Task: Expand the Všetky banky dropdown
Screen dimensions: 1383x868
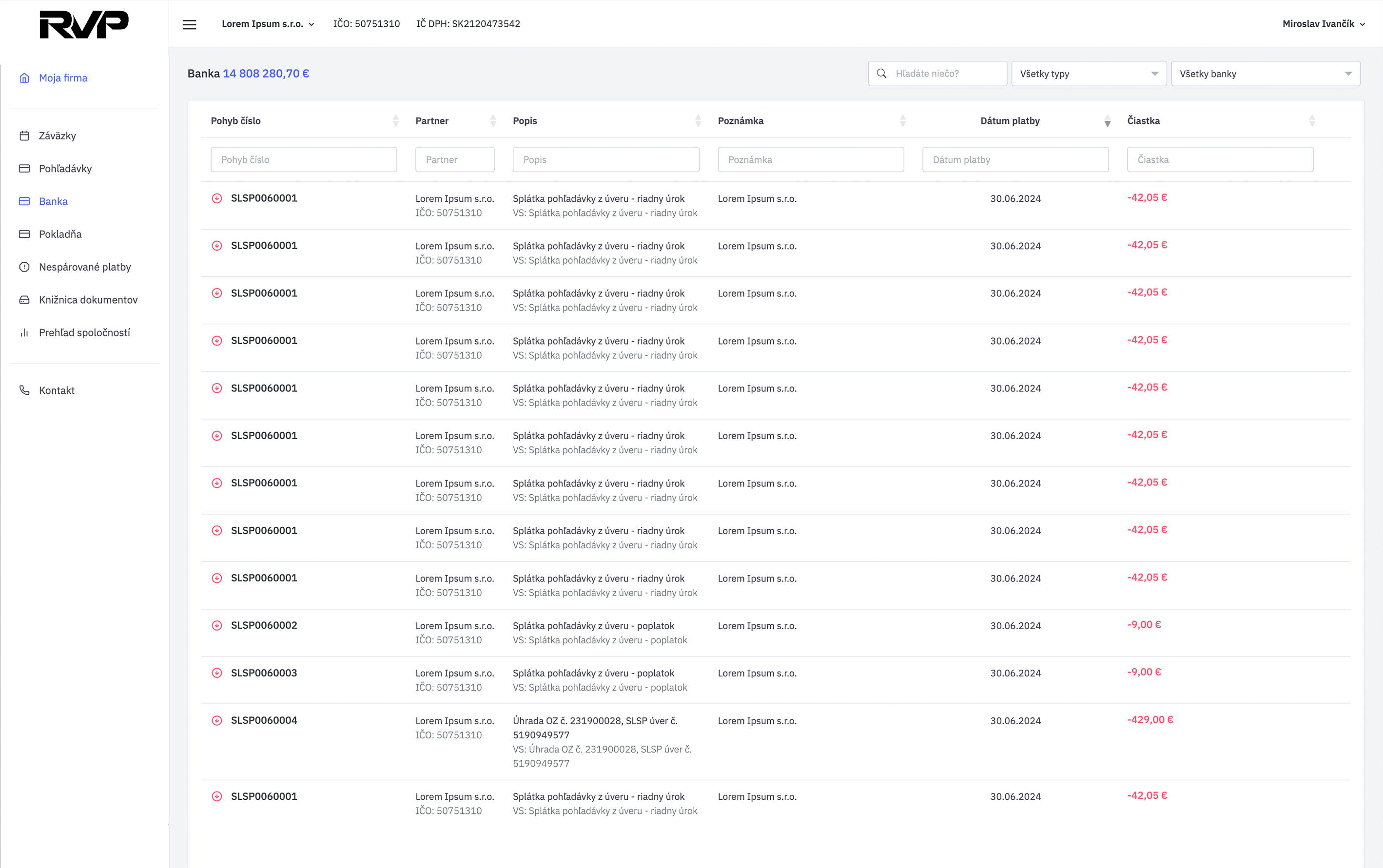Action: (x=1266, y=74)
